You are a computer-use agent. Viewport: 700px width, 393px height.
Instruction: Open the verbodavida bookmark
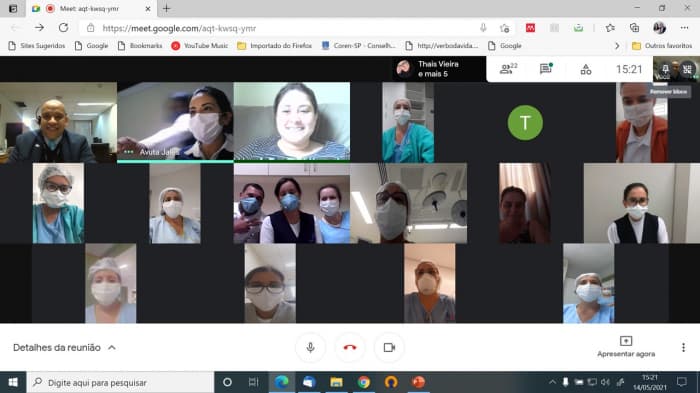pos(442,46)
